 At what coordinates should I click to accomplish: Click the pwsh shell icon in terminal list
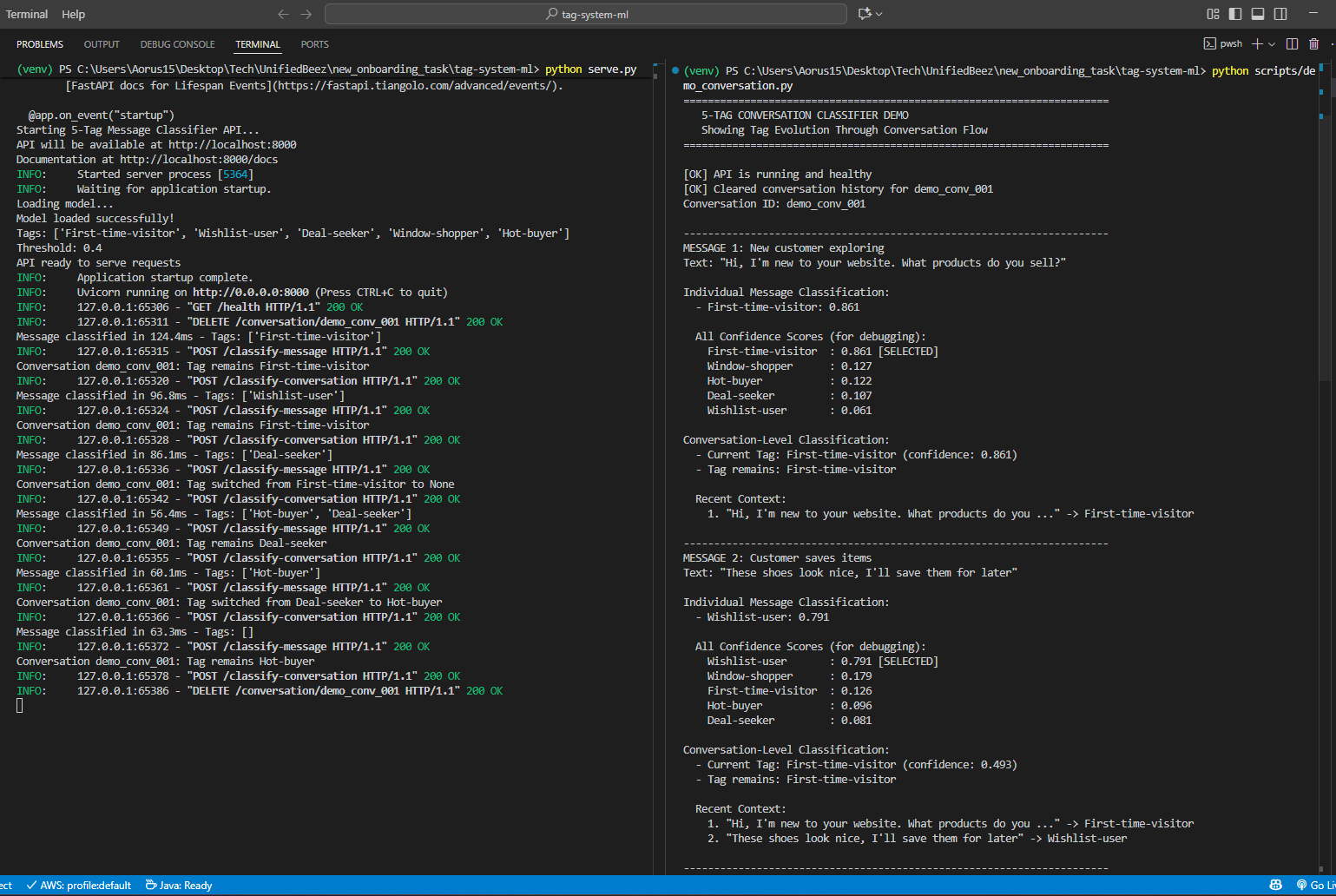1210,43
